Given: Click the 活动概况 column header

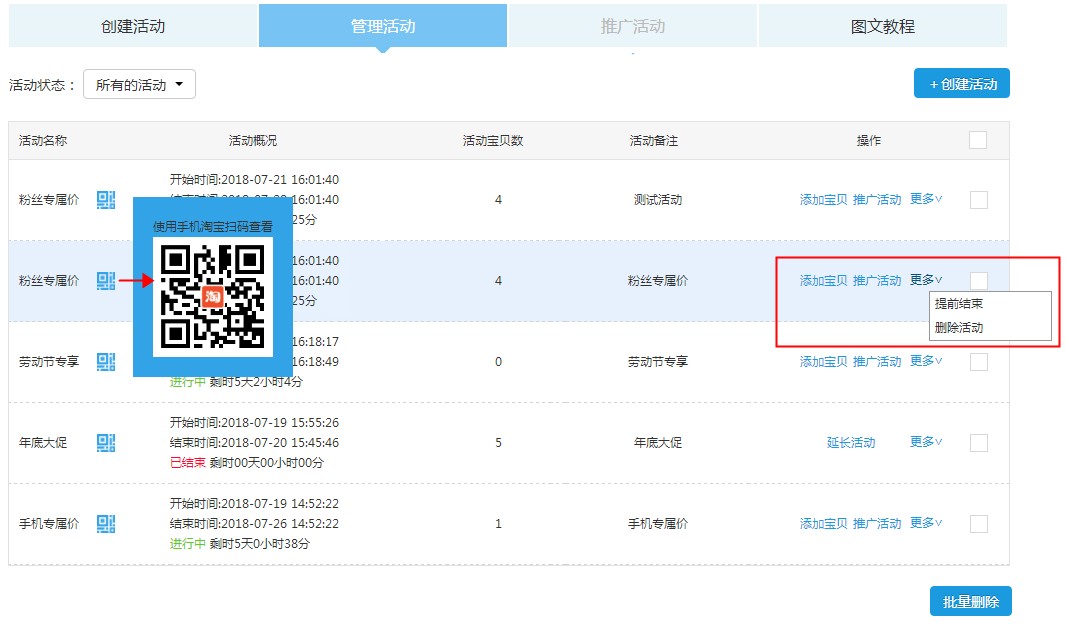Looking at the screenshot, I should click(x=253, y=141).
